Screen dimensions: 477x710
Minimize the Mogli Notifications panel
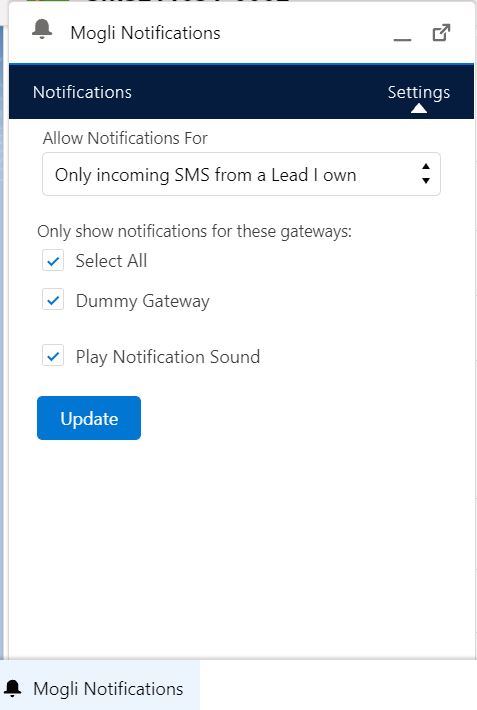[402, 39]
